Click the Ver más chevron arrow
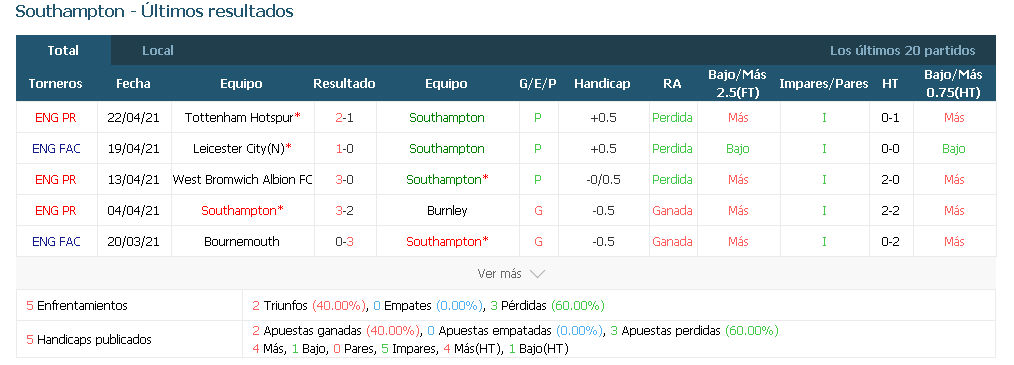This screenshot has width=1014, height=365. pos(537,274)
